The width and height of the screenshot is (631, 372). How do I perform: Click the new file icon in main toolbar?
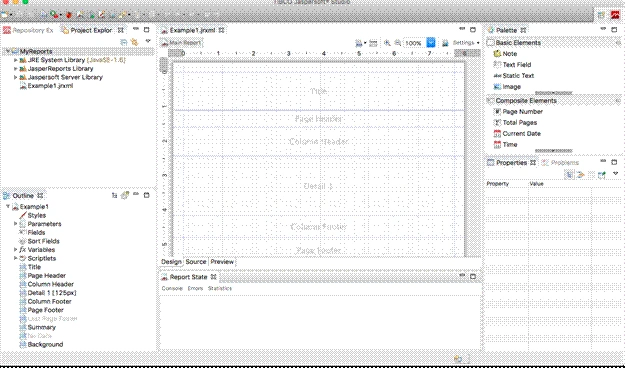[5, 15]
